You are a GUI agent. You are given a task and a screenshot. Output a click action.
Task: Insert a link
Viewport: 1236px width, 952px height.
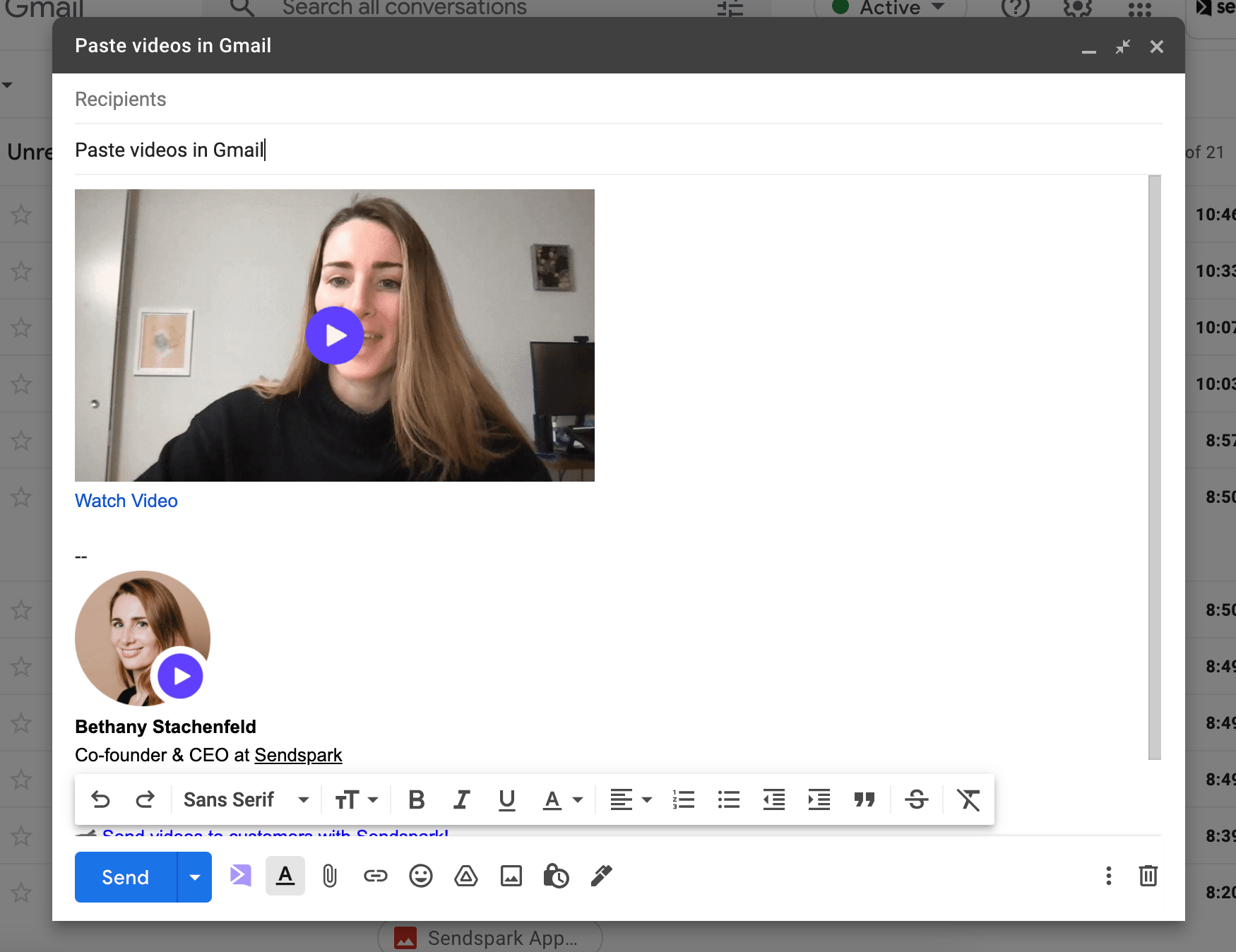(x=376, y=876)
